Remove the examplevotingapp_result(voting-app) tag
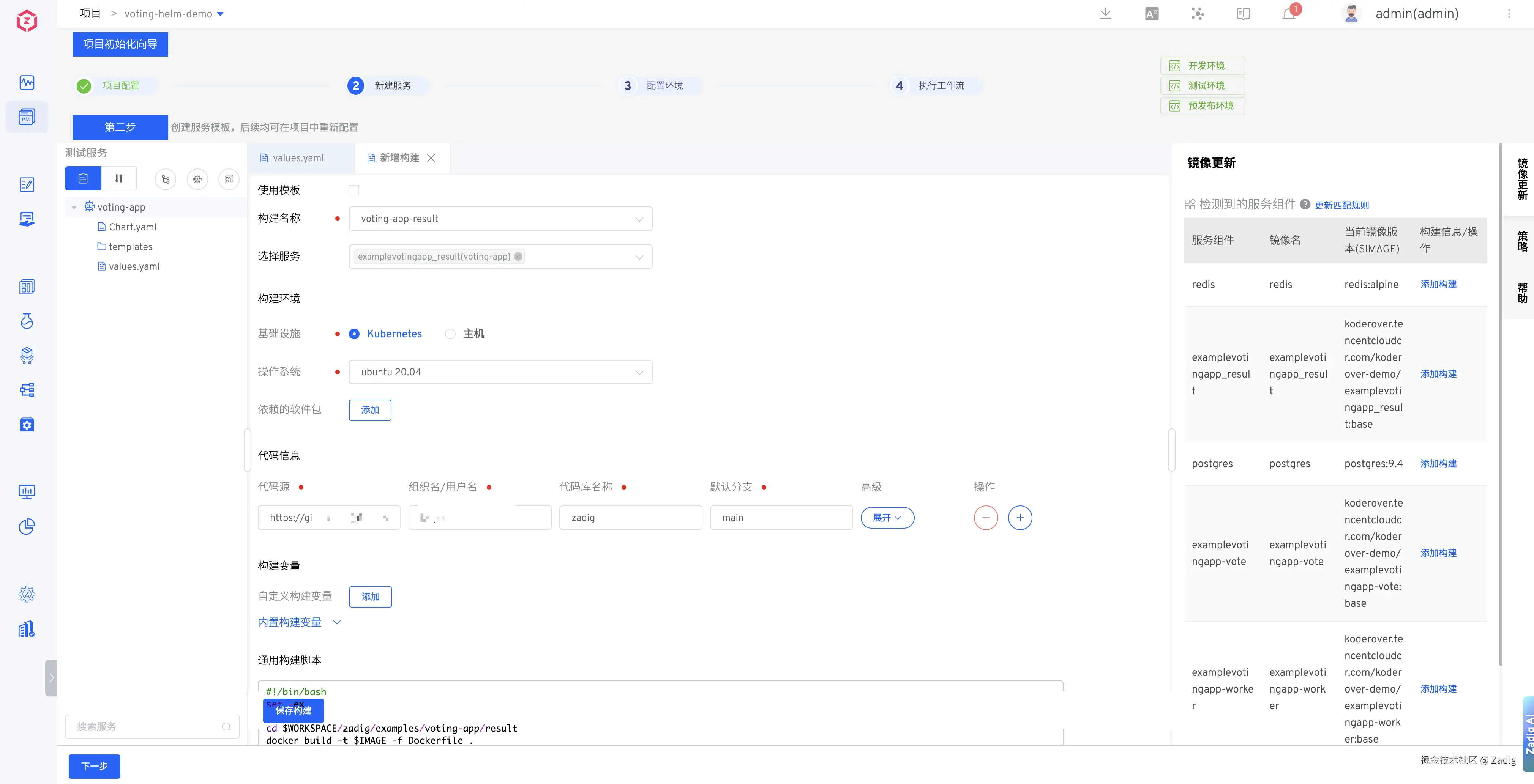The height and width of the screenshot is (784, 1534). coord(518,257)
